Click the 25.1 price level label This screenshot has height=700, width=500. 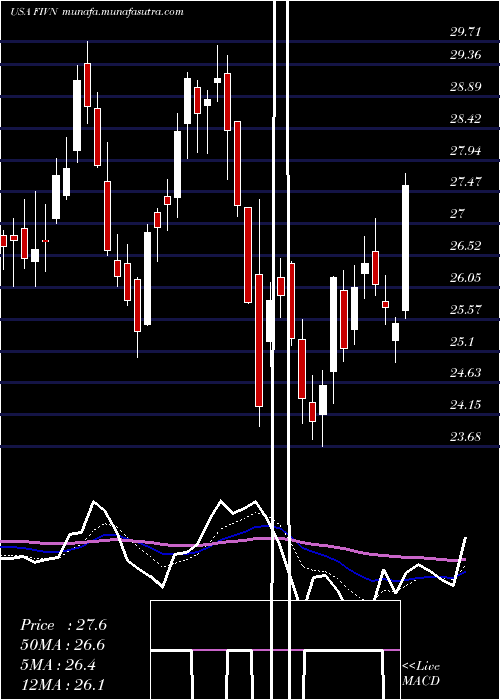click(462, 342)
